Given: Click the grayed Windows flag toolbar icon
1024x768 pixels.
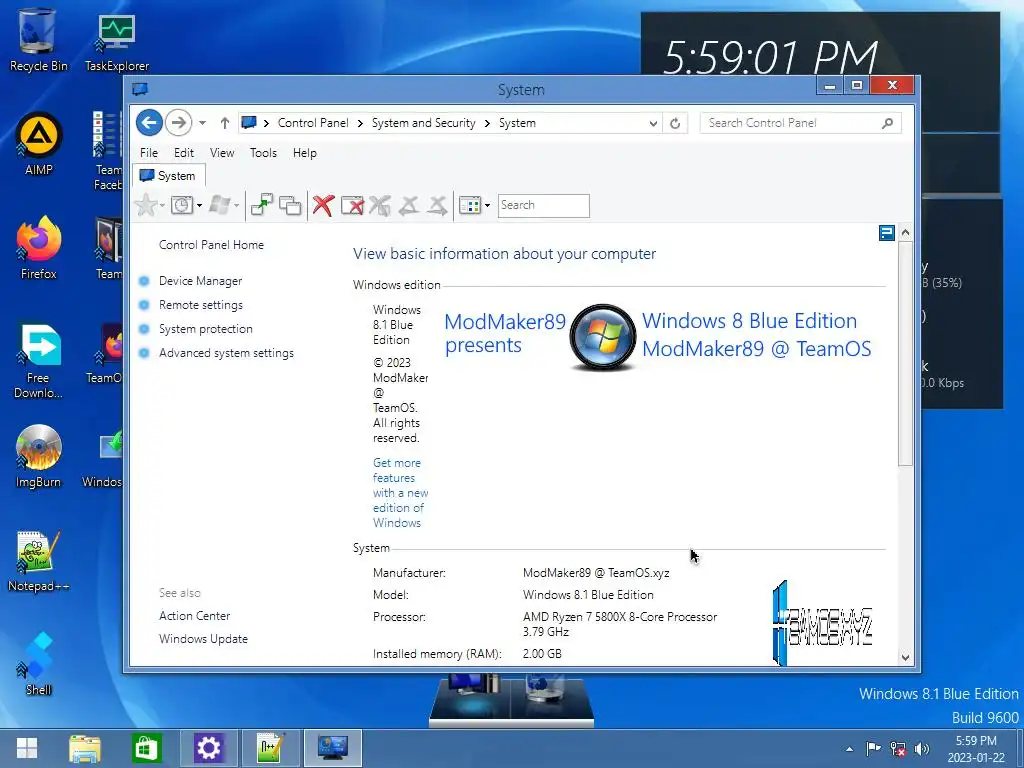Looking at the screenshot, I should 219,205.
